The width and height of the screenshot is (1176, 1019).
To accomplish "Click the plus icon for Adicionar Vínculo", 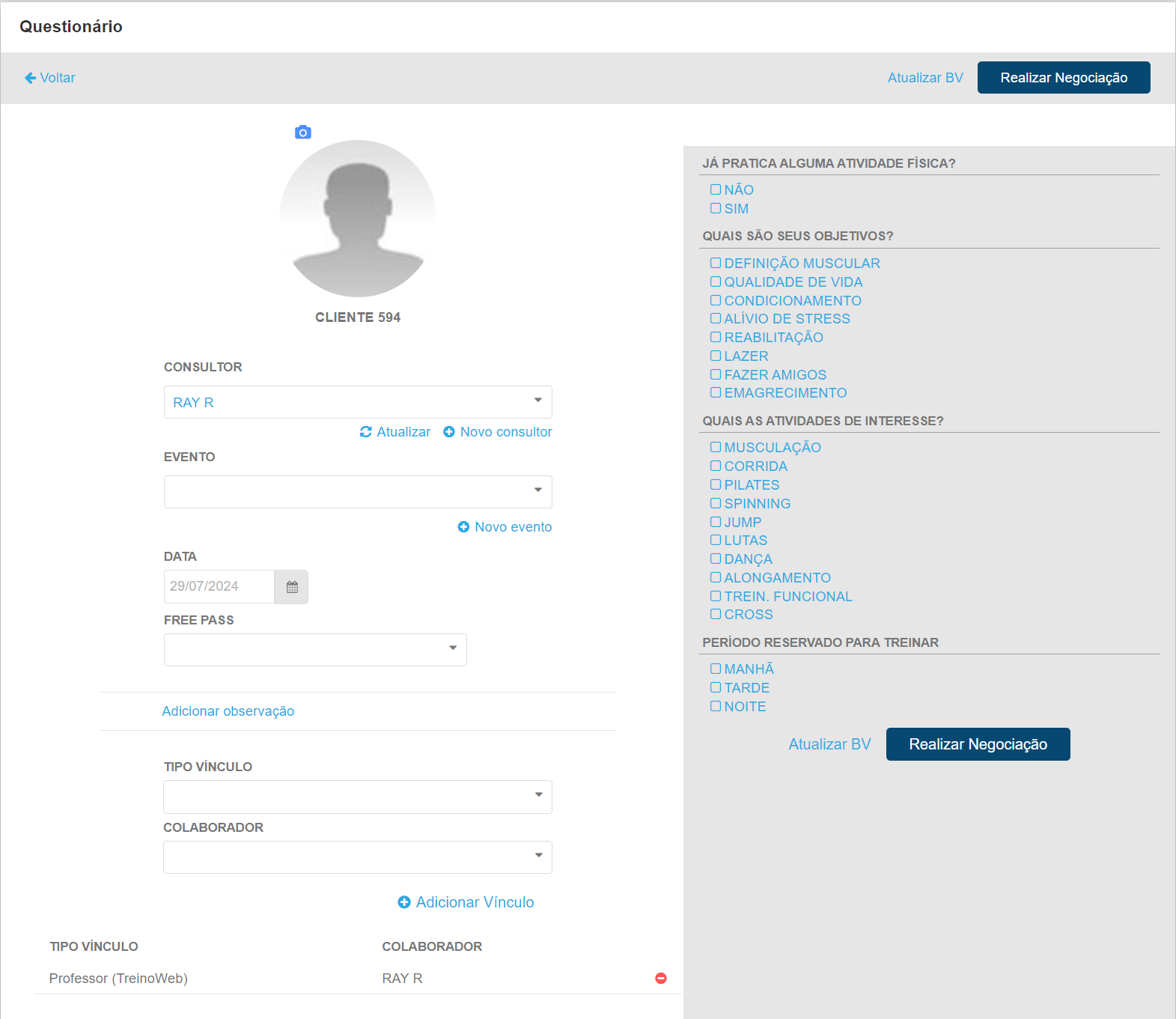I will pyautogui.click(x=404, y=902).
